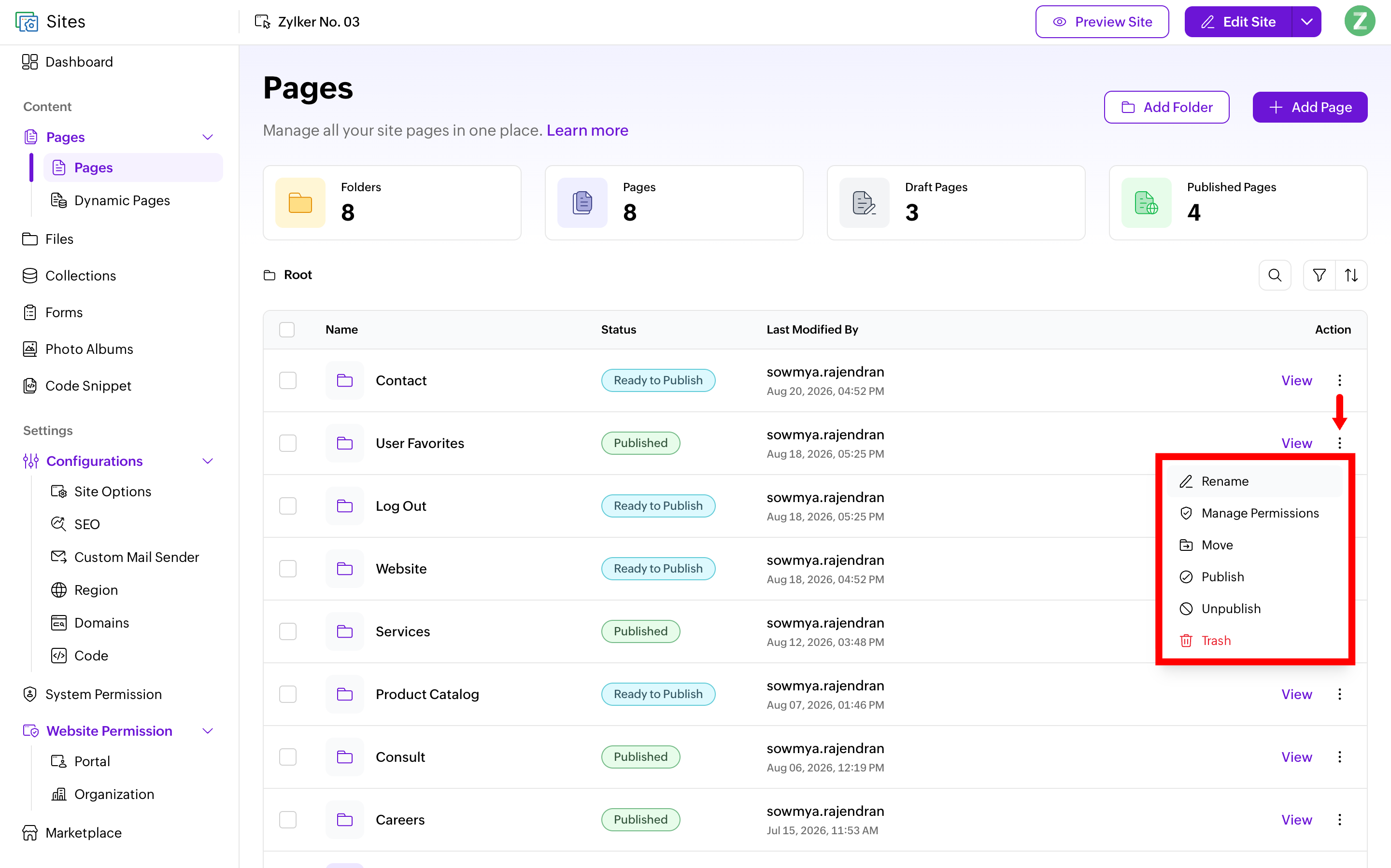Select Trash in the context menu
This screenshot has height=868, width=1391.
tap(1255, 641)
